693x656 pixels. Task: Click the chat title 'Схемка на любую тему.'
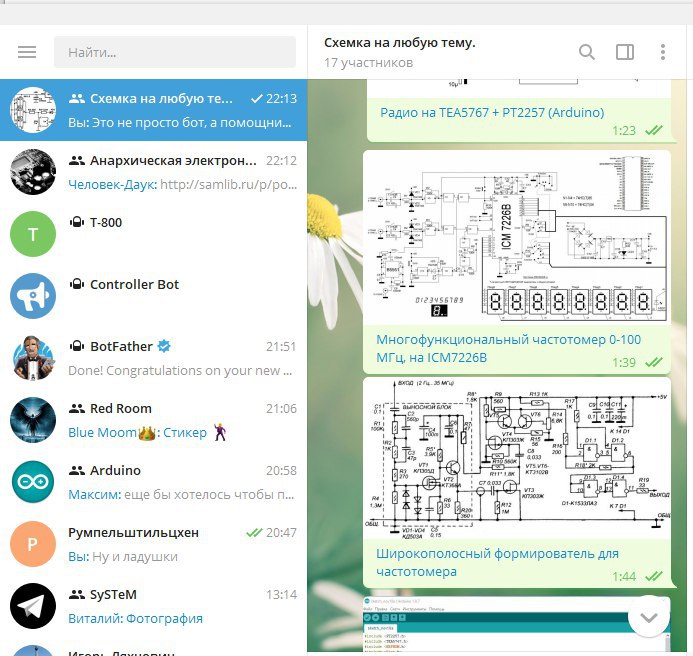point(400,42)
